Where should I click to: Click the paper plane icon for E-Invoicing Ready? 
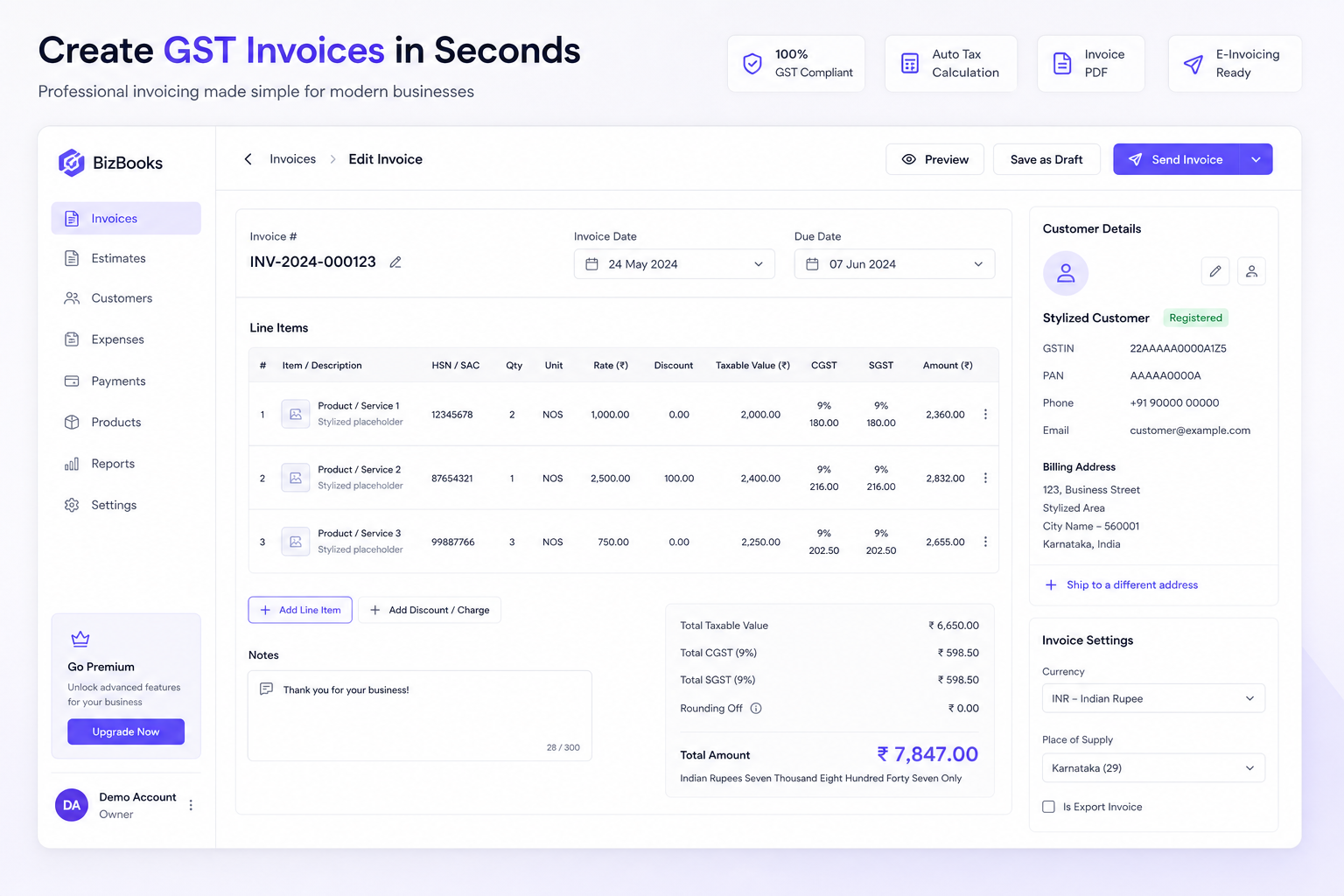pos(1193,64)
